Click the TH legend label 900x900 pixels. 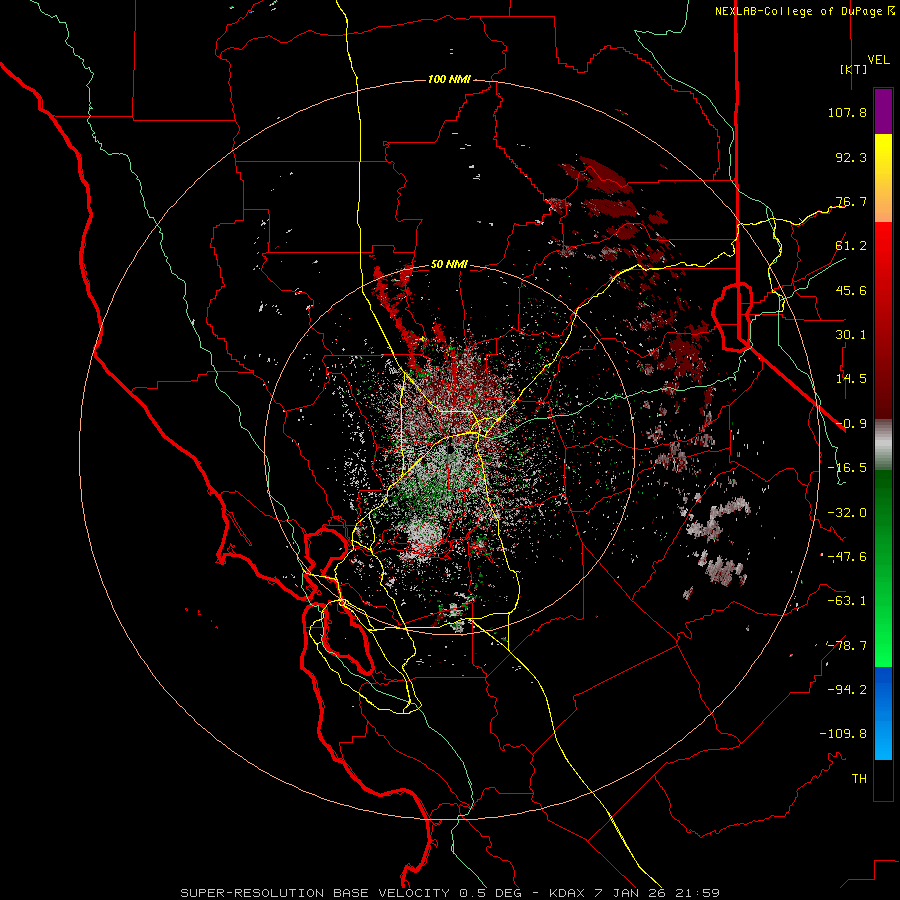point(859,778)
